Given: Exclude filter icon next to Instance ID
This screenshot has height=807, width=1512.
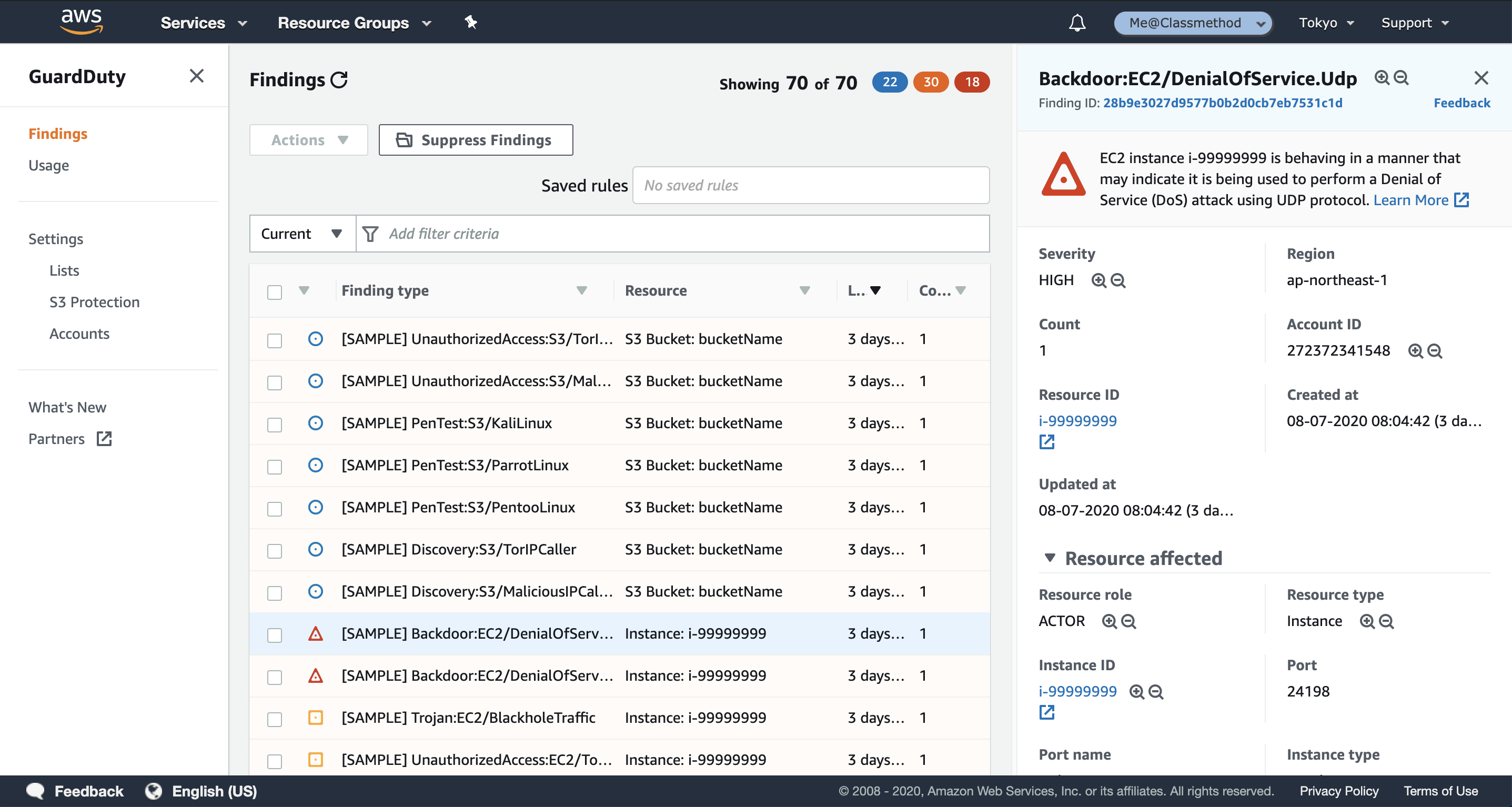Looking at the screenshot, I should (1156, 692).
